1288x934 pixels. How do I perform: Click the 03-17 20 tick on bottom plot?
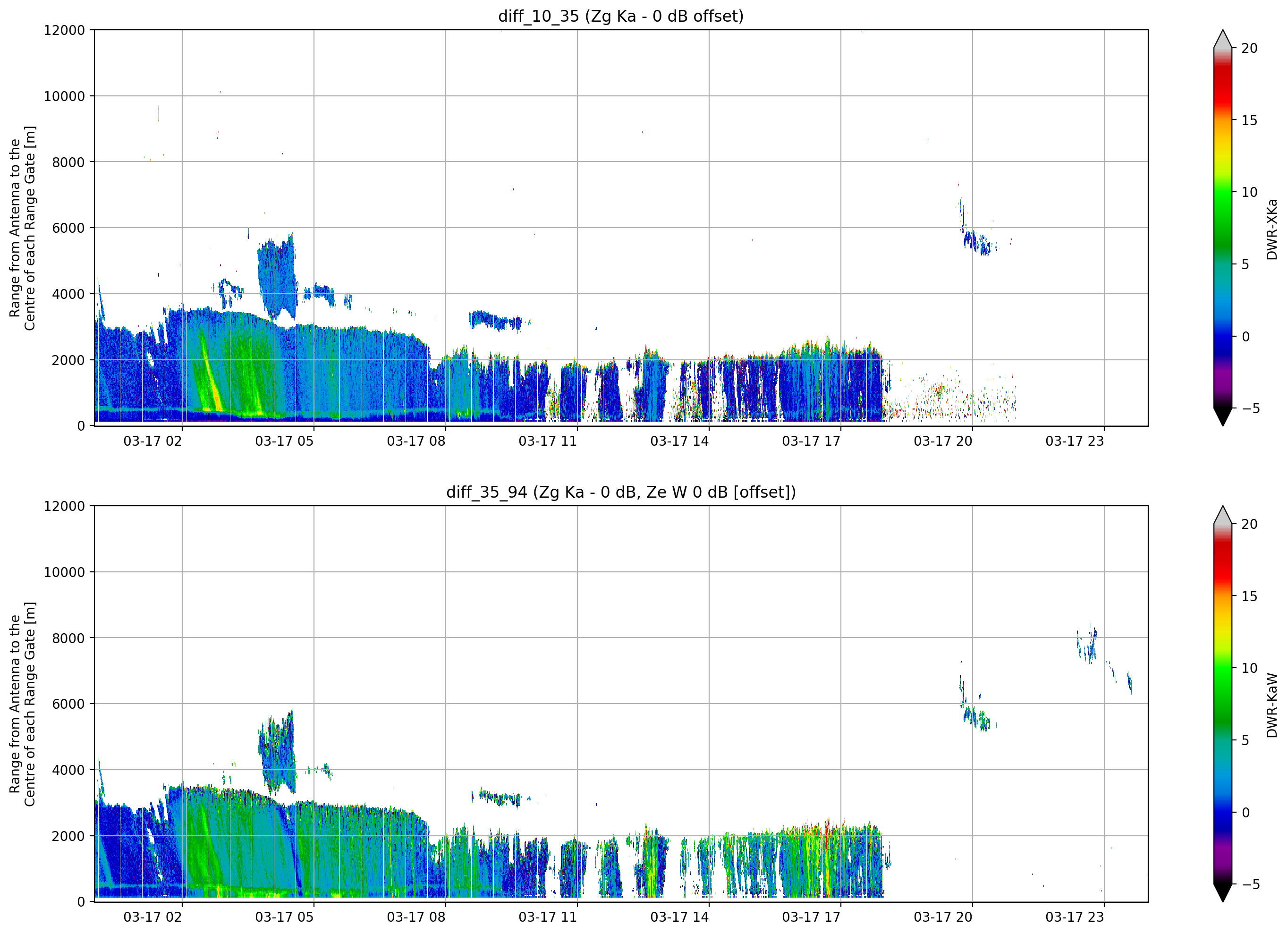943,917
